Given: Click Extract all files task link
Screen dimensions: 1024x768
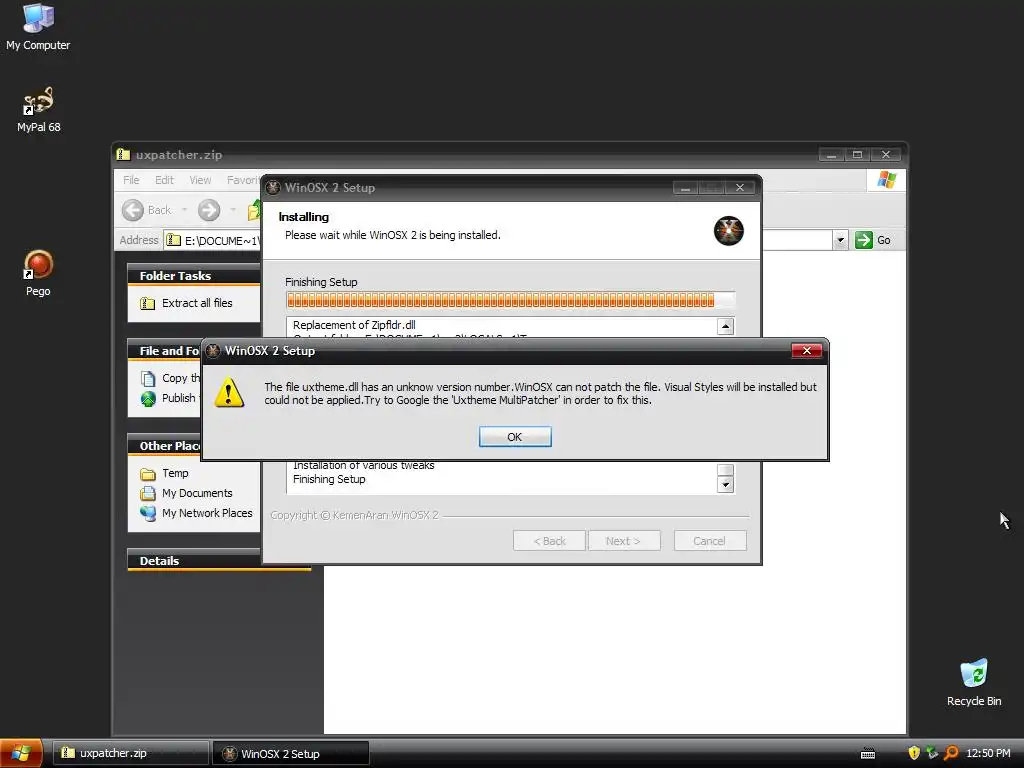Looking at the screenshot, I should click(x=197, y=303).
